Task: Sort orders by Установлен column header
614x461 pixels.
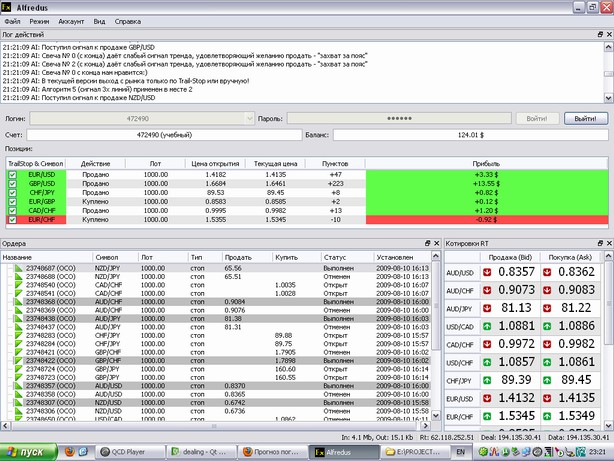Action: 402,257
